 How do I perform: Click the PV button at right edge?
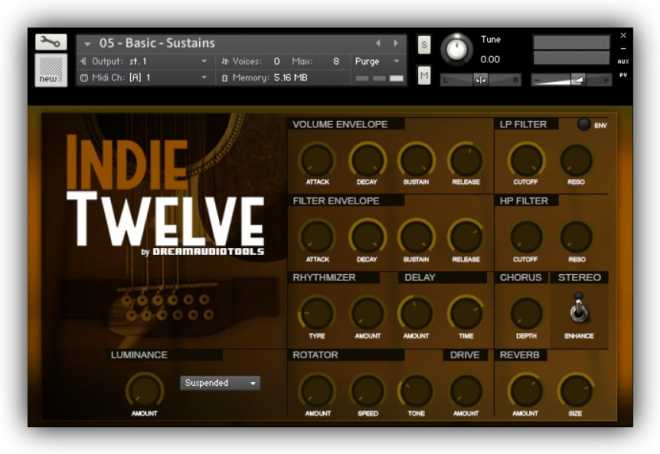pos(623,75)
